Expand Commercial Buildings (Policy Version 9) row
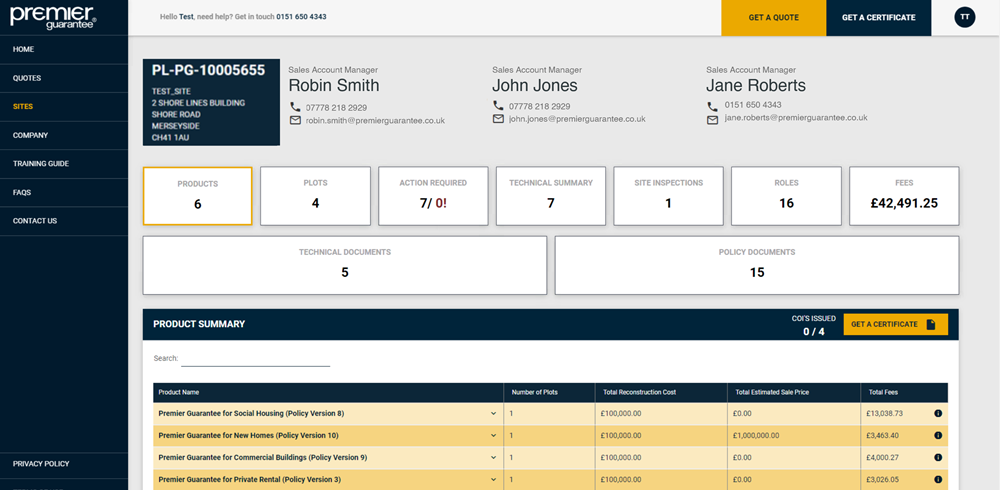The height and width of the screenshot is (490, 1000). click(x=493, y=457)
